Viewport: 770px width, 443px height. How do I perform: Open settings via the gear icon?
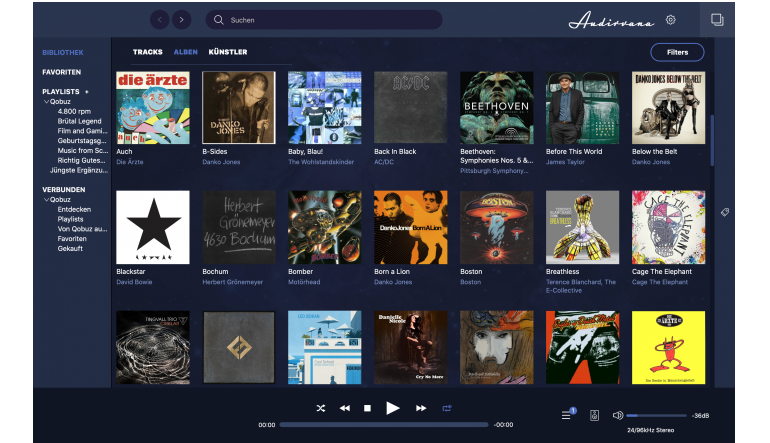pos(670,20)
